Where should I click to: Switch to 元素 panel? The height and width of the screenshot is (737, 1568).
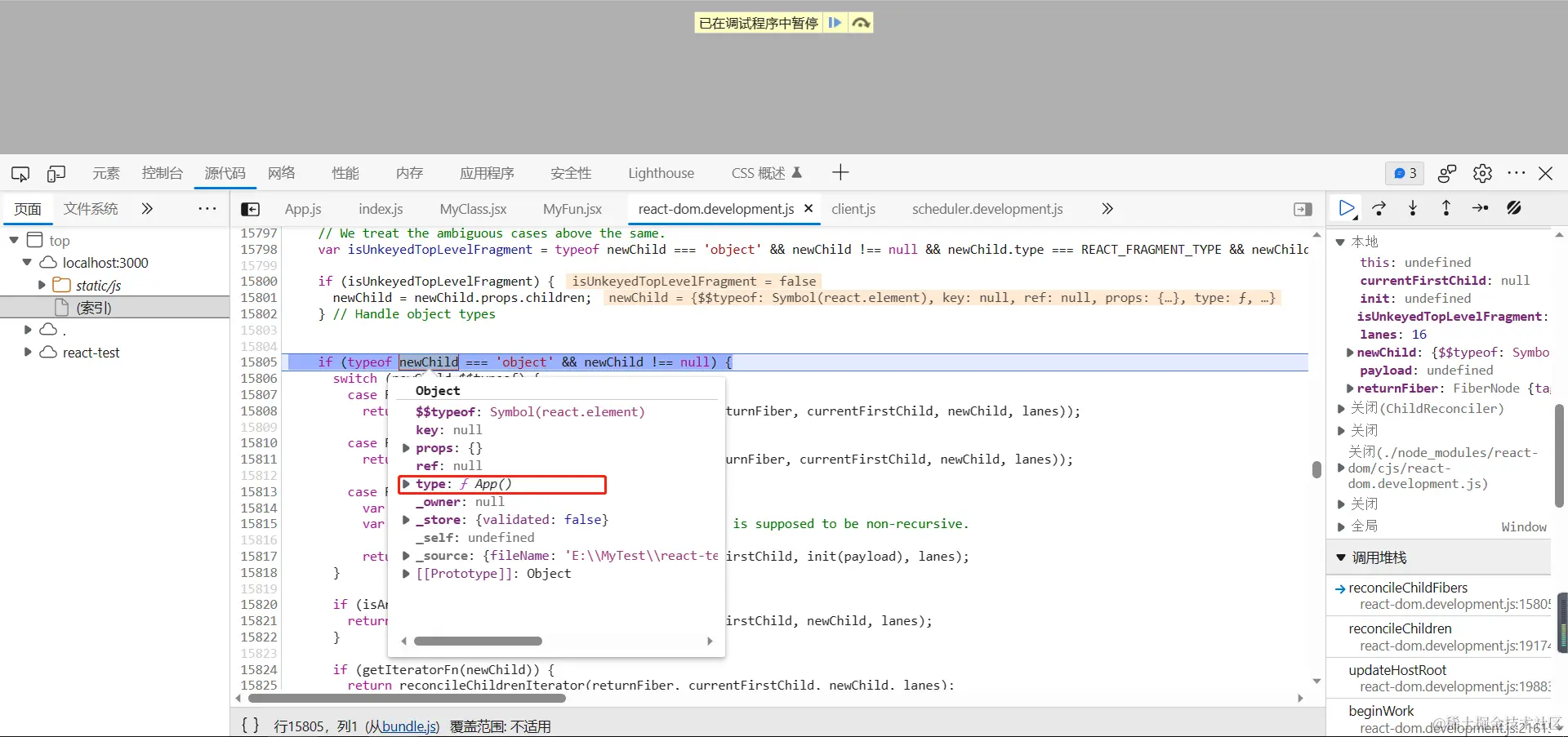pyautogui.click(x=105, y=173)
